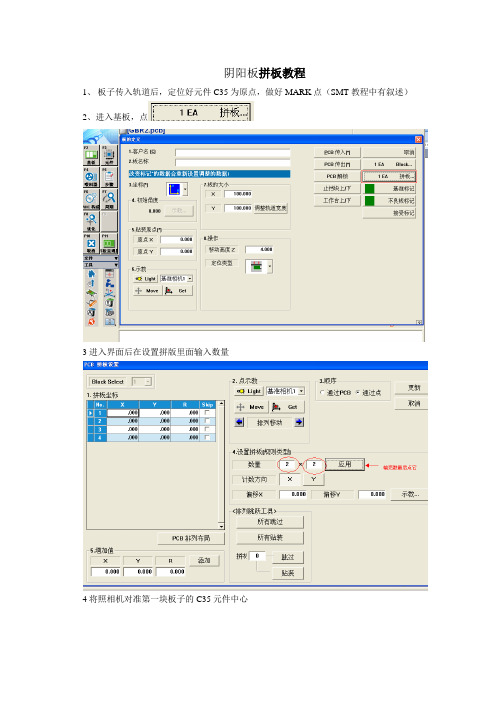Click the 板名称 board name field
496x702 pixels.
click(x=232, y=162)
